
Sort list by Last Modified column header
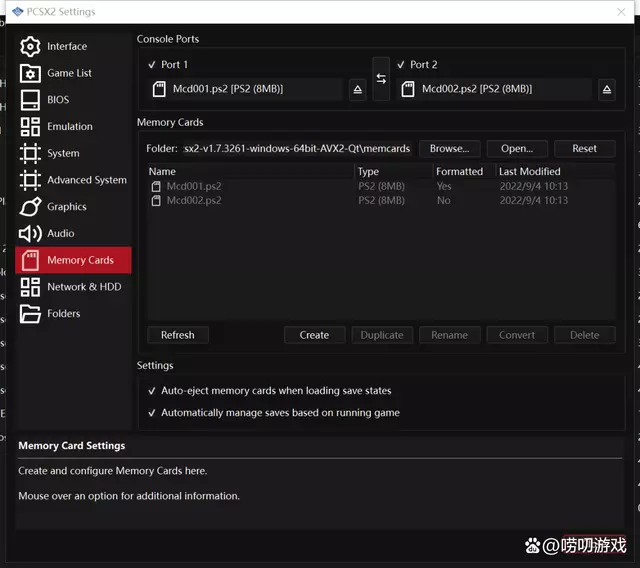point(556,172)
